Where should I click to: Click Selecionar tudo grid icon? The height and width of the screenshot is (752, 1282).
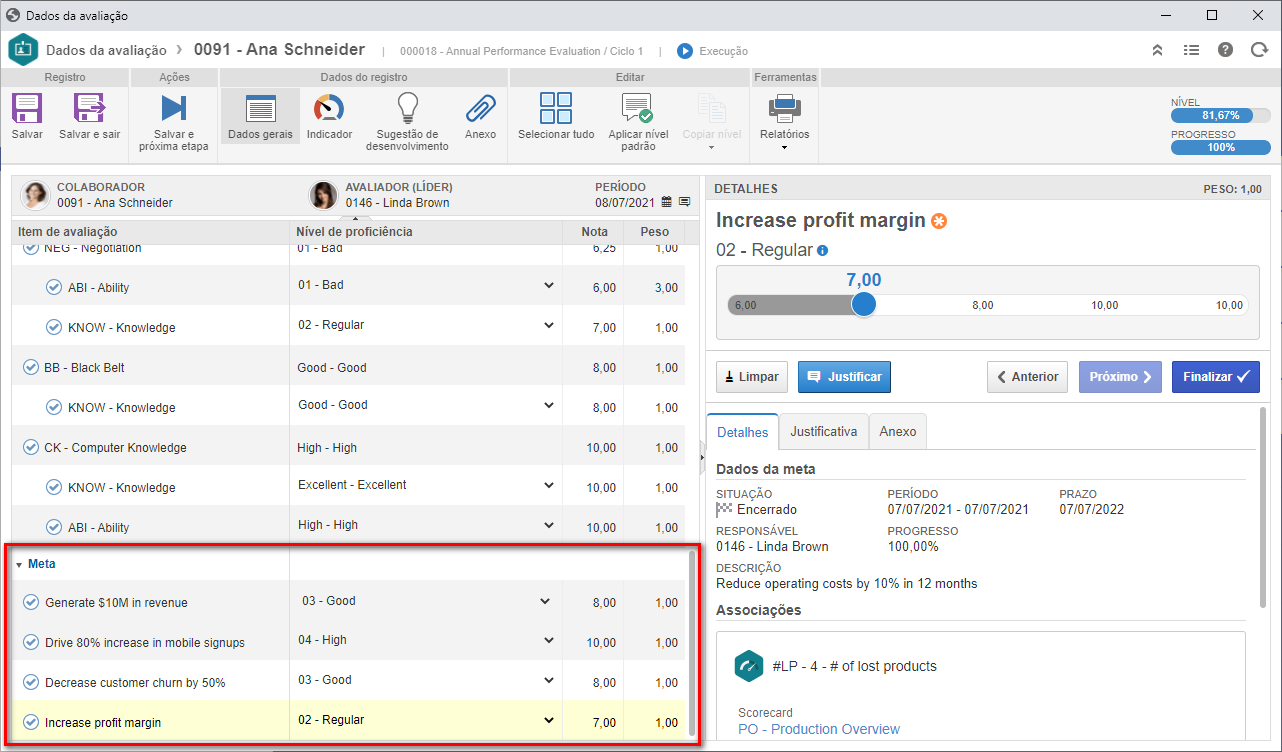click(x=556, y=108)
